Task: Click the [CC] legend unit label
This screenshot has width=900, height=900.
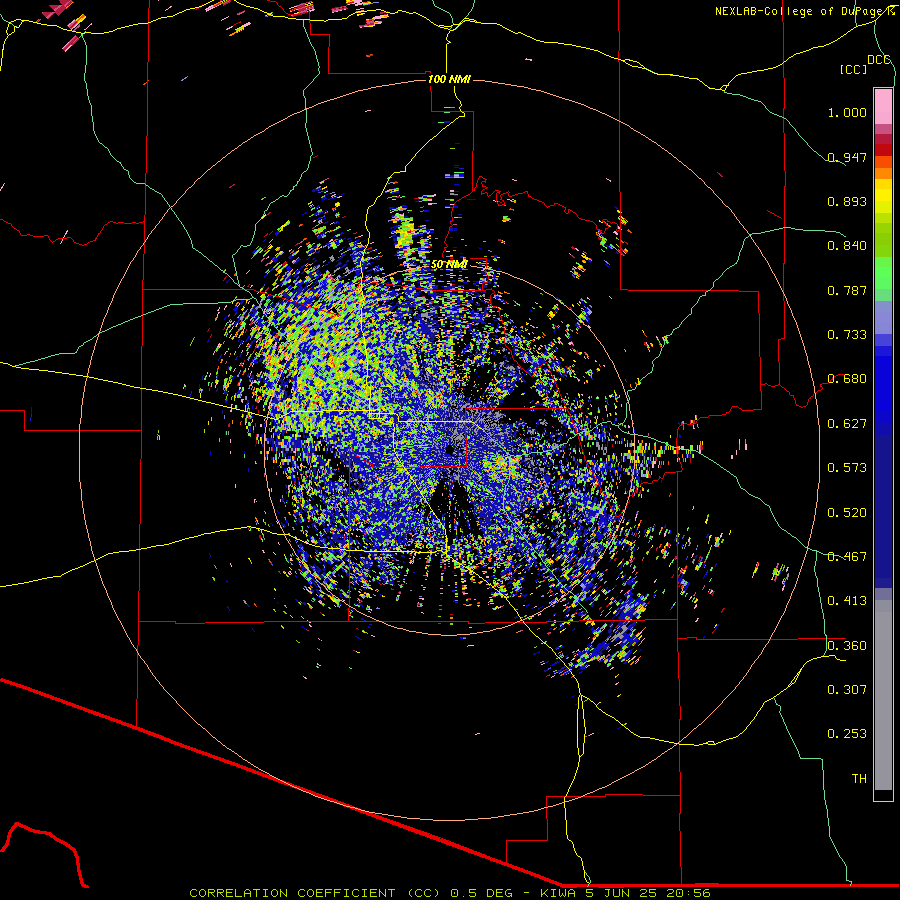Action: click(x=853, y=69)
